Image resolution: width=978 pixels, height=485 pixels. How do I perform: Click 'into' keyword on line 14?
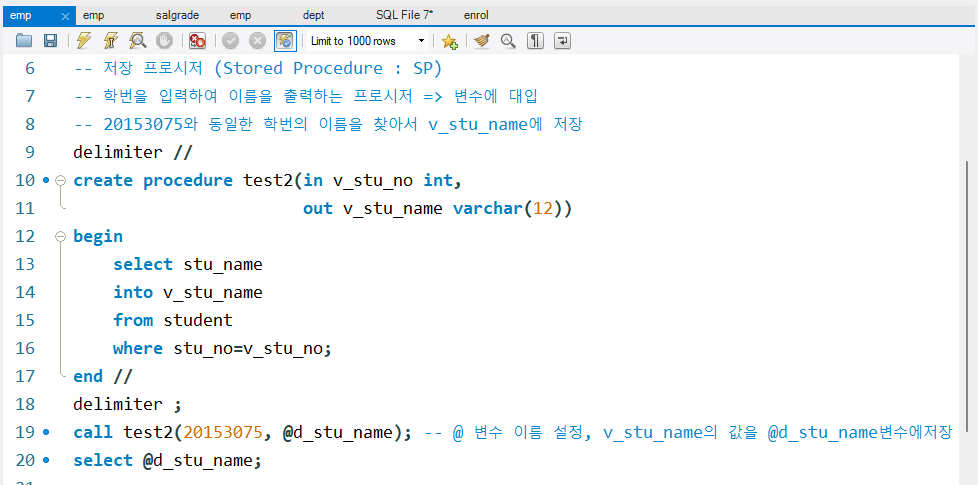point(133,292)
